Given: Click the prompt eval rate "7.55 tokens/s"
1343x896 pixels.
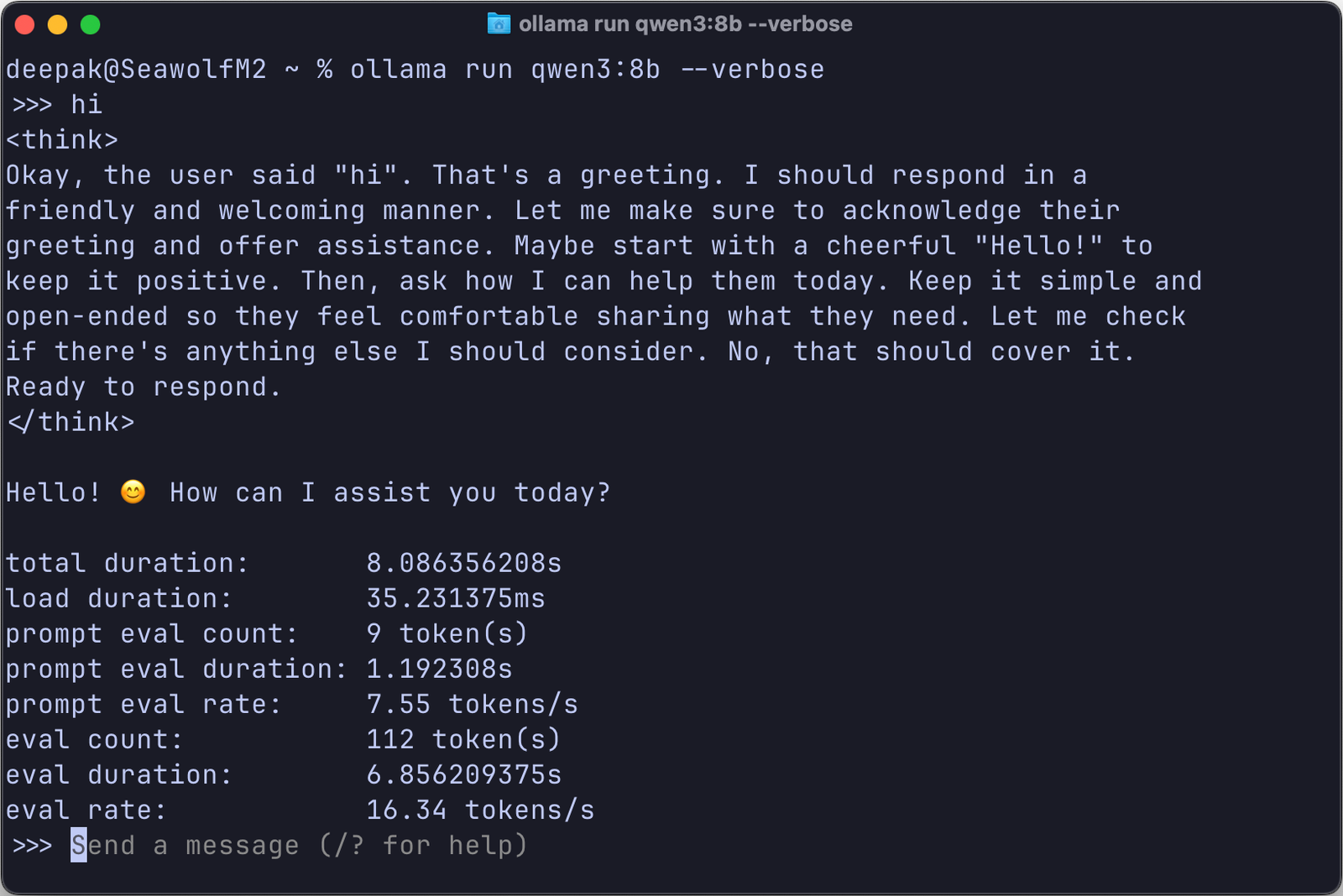Looking at the screenshot, I should (x=472, y=703).
